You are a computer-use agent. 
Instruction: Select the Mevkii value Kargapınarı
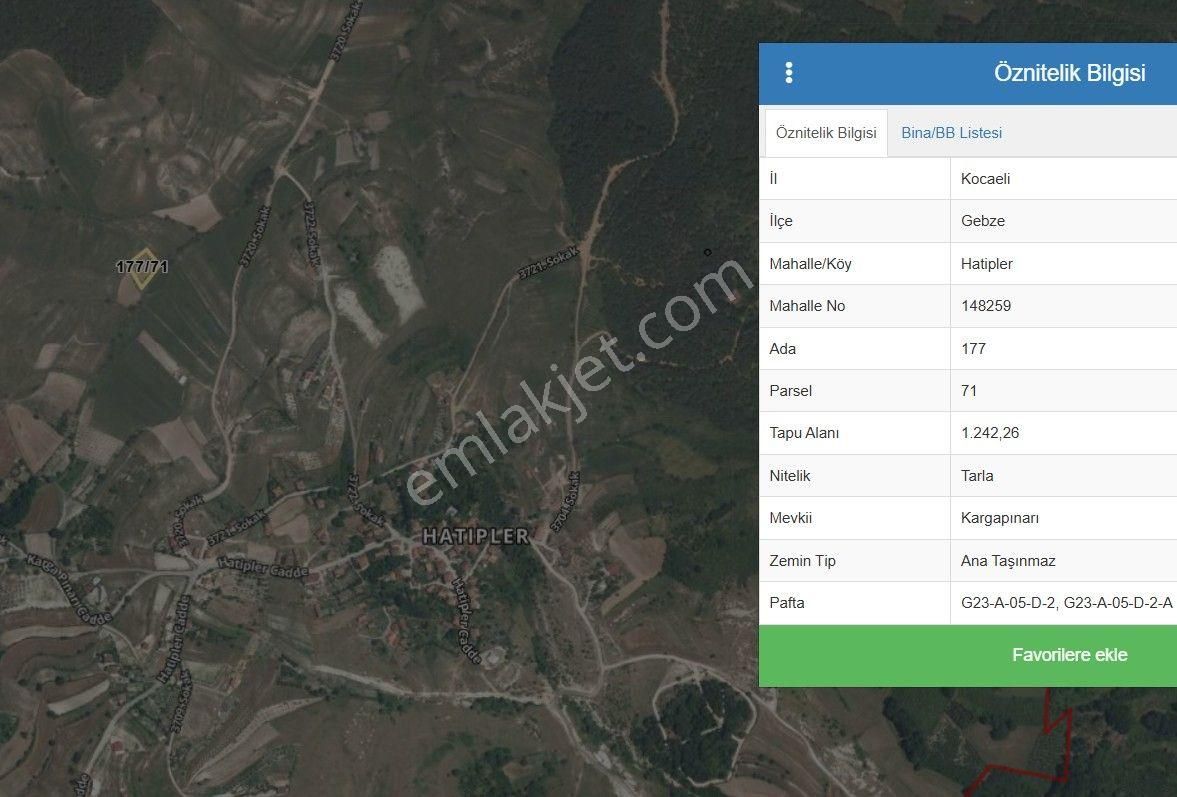tap(1000, 518)
